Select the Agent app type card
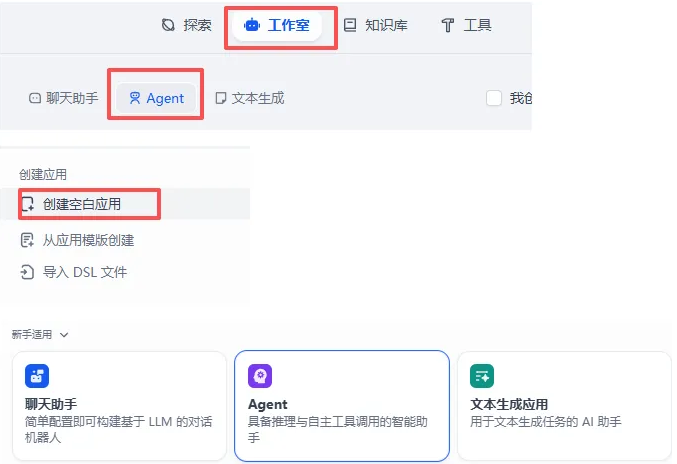Viewport: 677px width, 464px height. coord(341,405)
